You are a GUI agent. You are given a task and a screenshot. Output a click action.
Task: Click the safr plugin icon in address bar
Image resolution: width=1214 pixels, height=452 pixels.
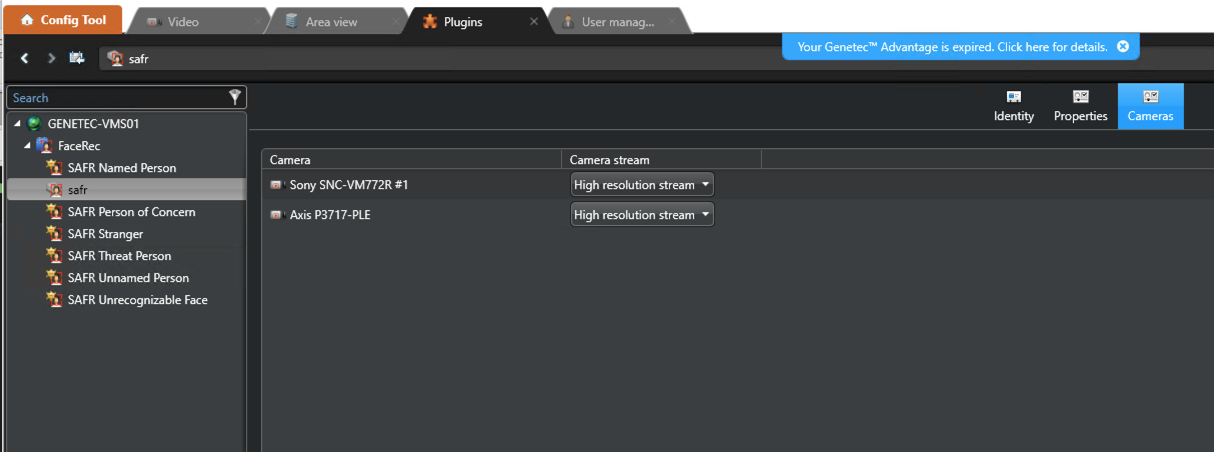click(x=115, y=59)
